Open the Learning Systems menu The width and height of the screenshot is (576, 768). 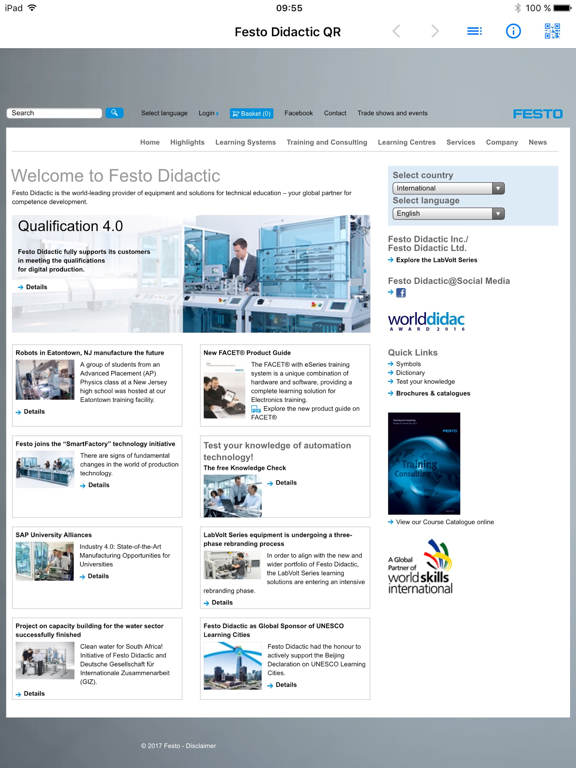(x=245, y=142)
